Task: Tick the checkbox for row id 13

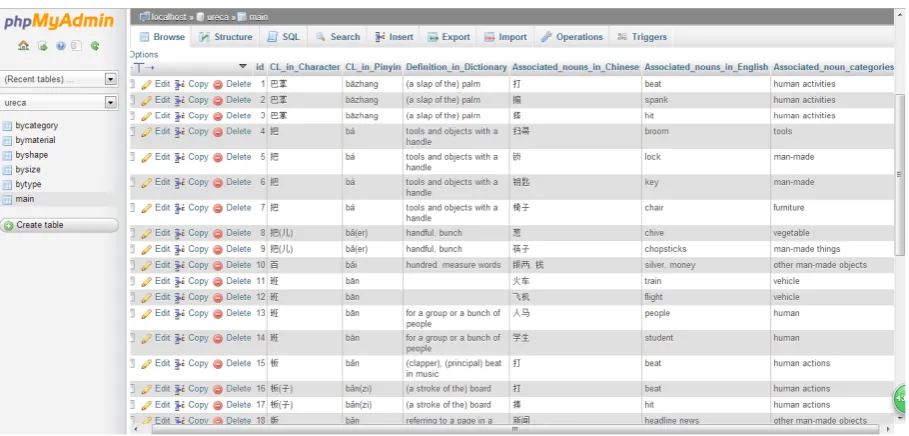Action: [x=132, y=313]
